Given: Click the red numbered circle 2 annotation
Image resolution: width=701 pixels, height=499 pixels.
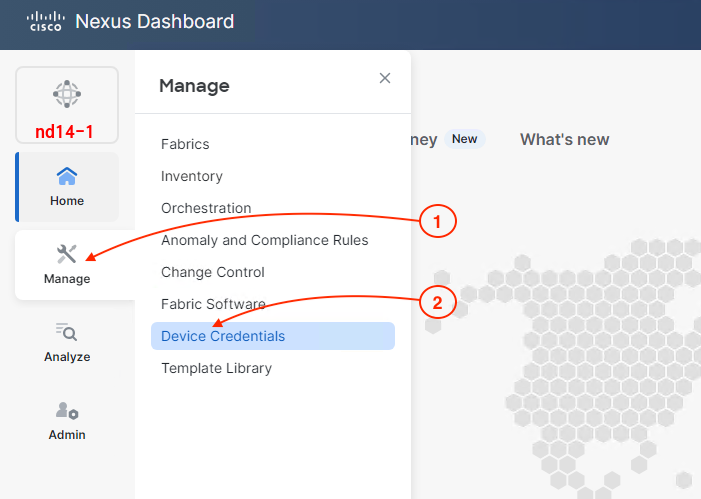Looking at the screenshot, I should point(437,299).
